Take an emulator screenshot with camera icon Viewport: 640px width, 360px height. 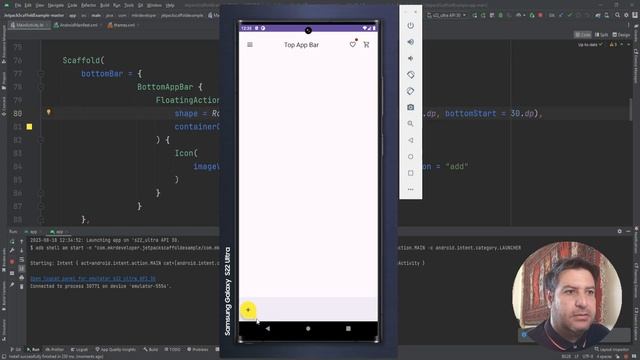pyautogui.click(x=411, y=107)
